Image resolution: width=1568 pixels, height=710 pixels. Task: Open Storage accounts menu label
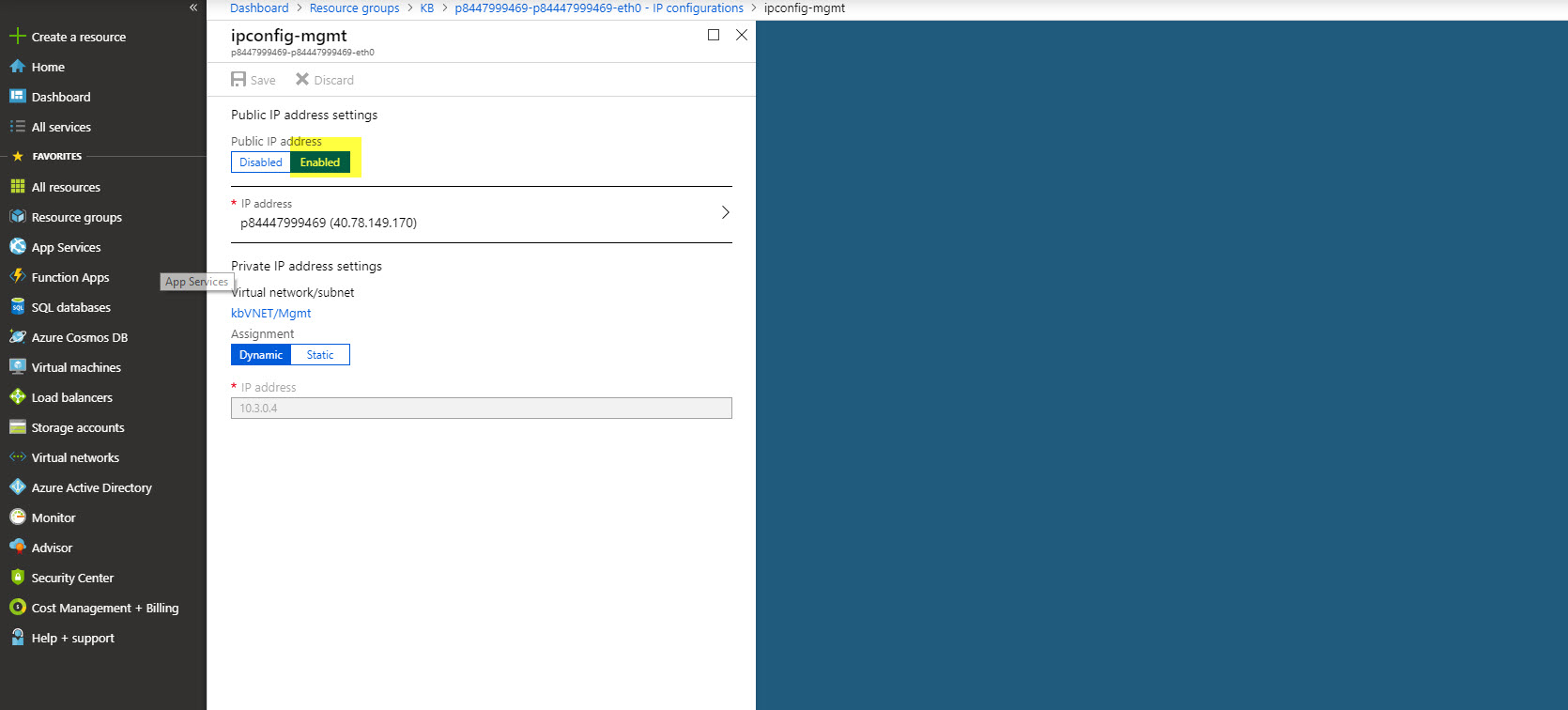coord(78,427)
